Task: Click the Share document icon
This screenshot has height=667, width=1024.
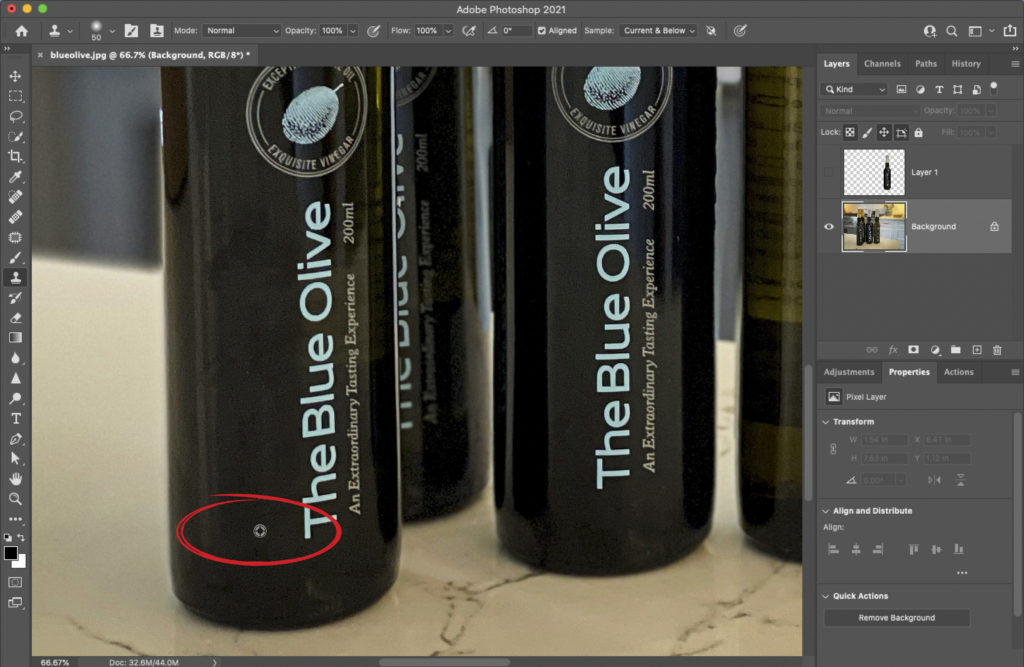Action: pyautogui.click(x=1010, y=31)
